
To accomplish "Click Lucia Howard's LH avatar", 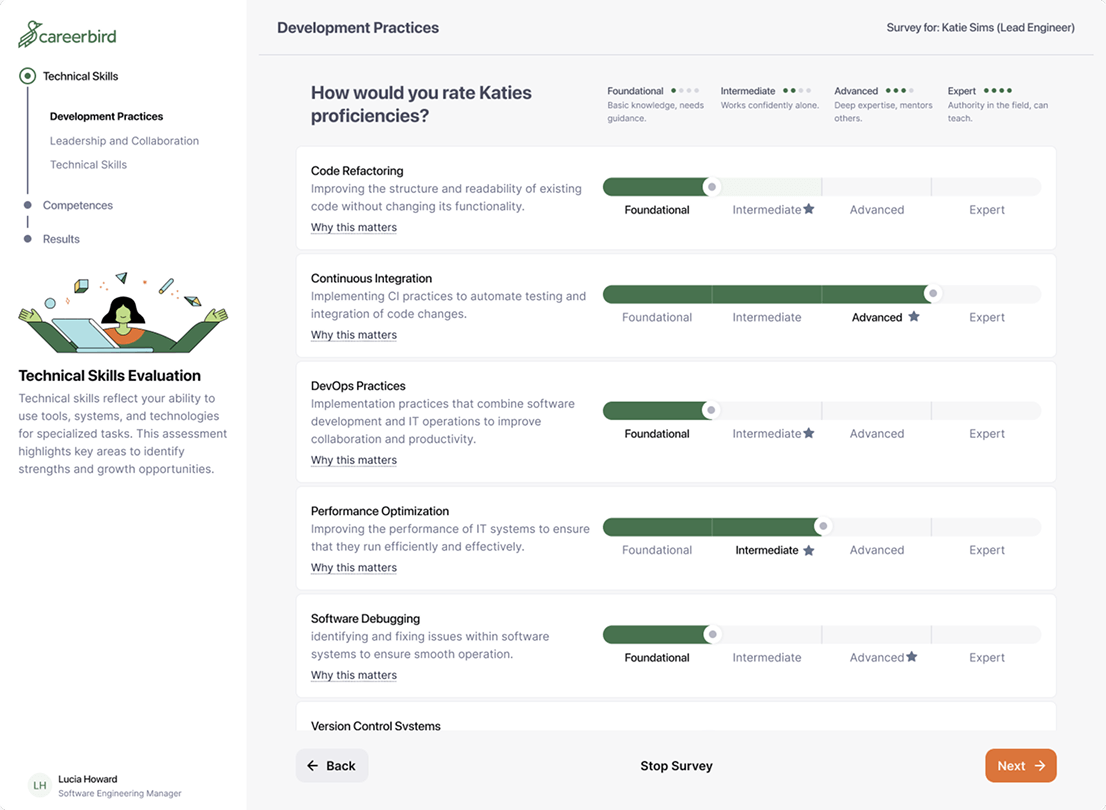I will click(39, 786).
